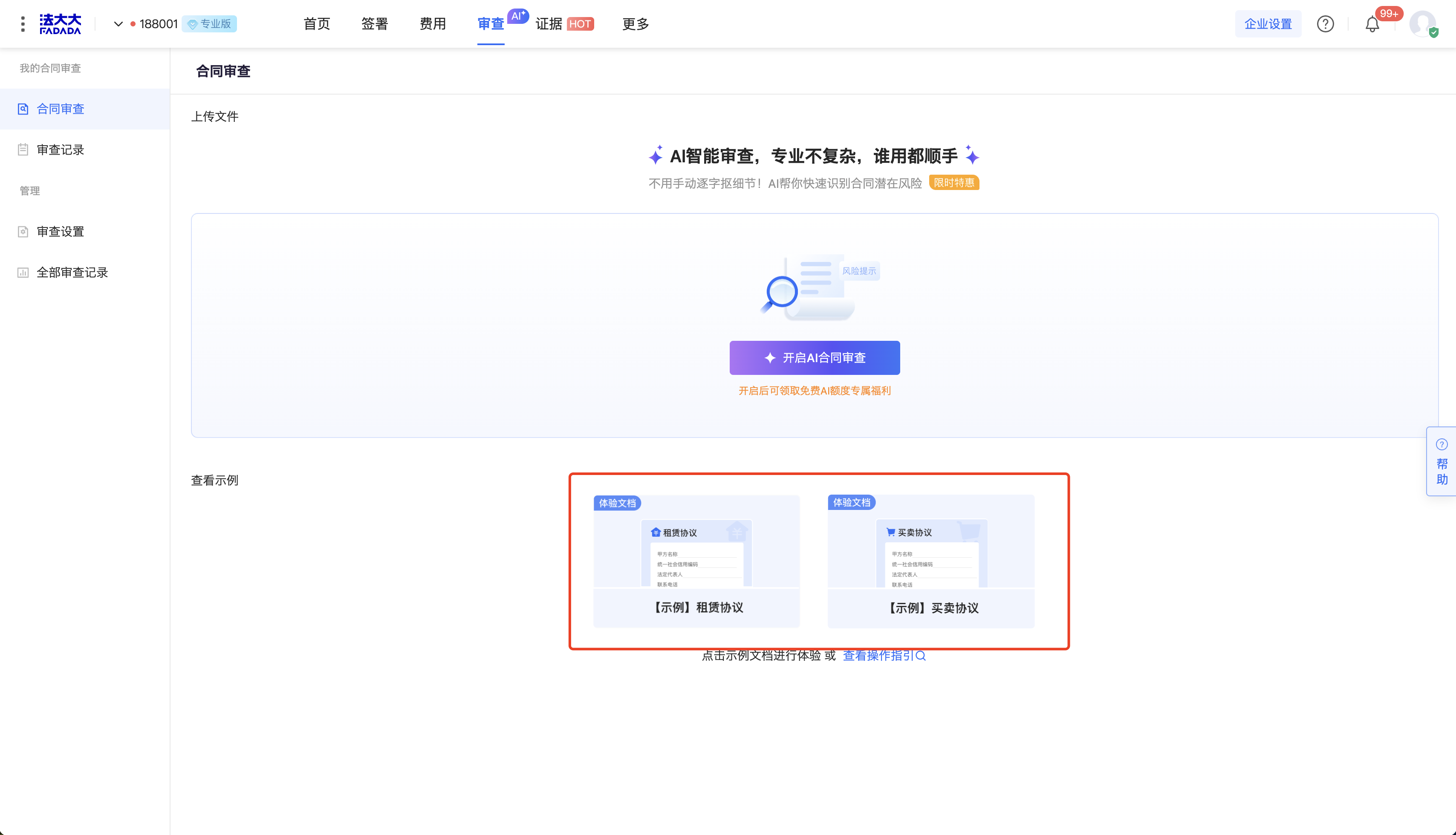This screenshot has width=1456, height=835.
Task: Open the help question mark icon
Action: coord(1325,23)
